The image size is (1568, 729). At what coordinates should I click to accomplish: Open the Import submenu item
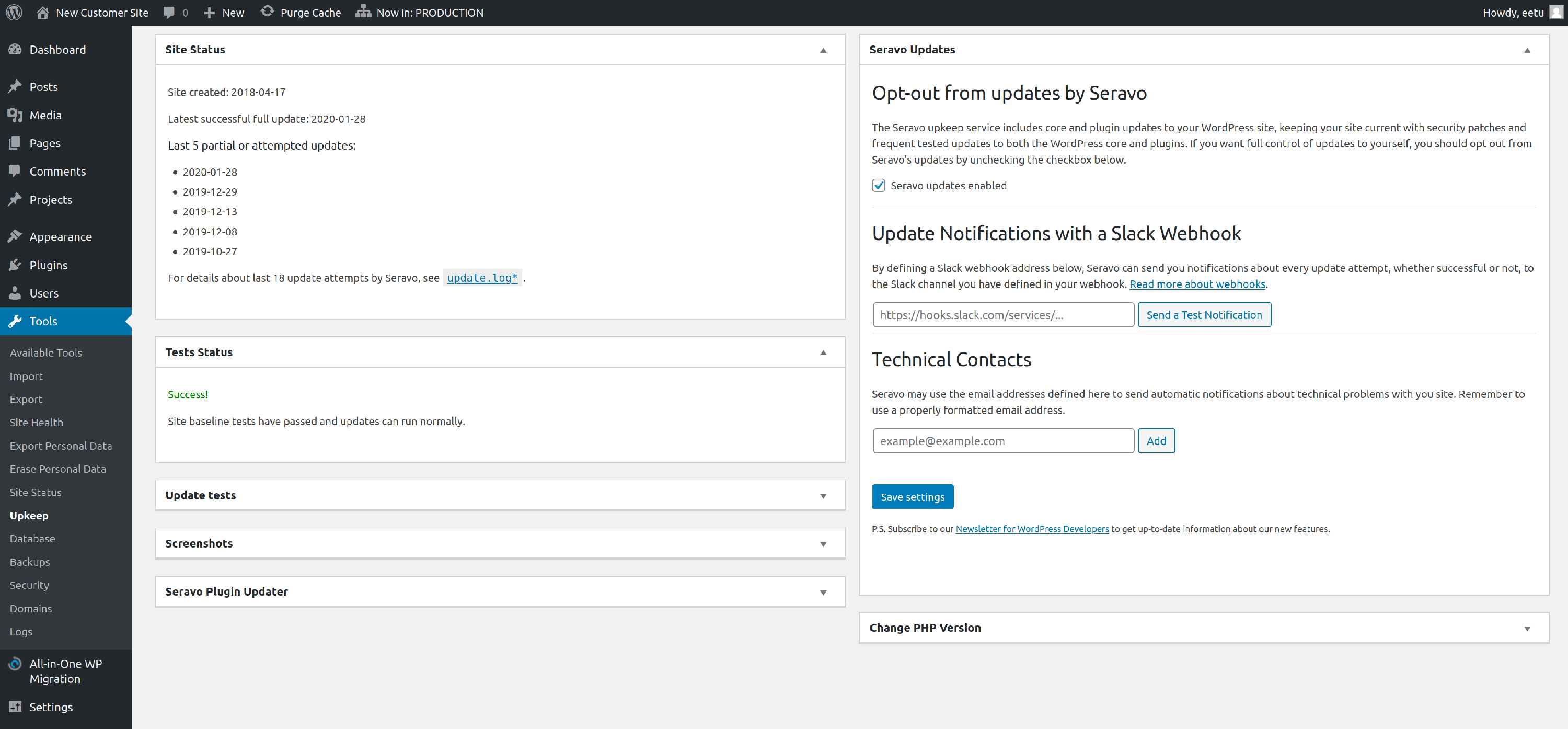[26, 376]
